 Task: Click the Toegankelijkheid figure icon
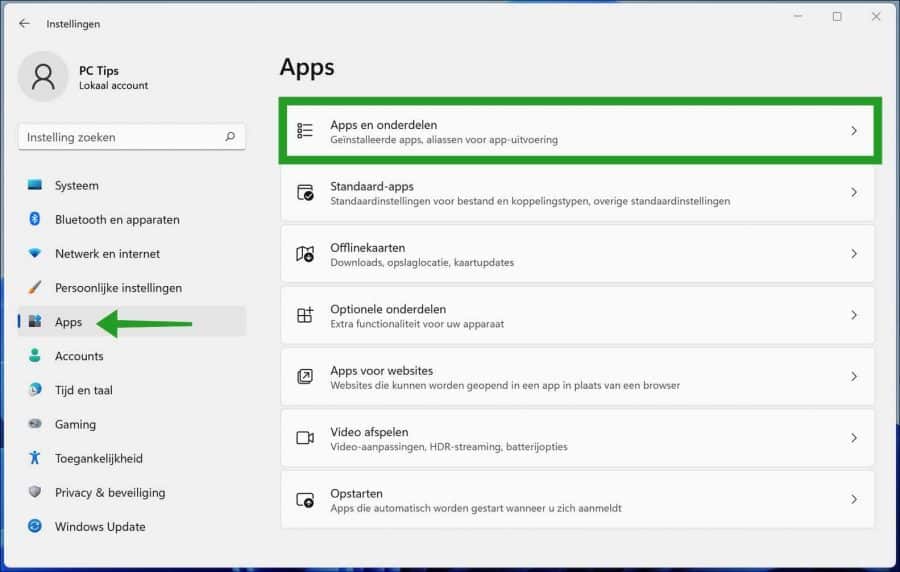(x=35, y=457)
